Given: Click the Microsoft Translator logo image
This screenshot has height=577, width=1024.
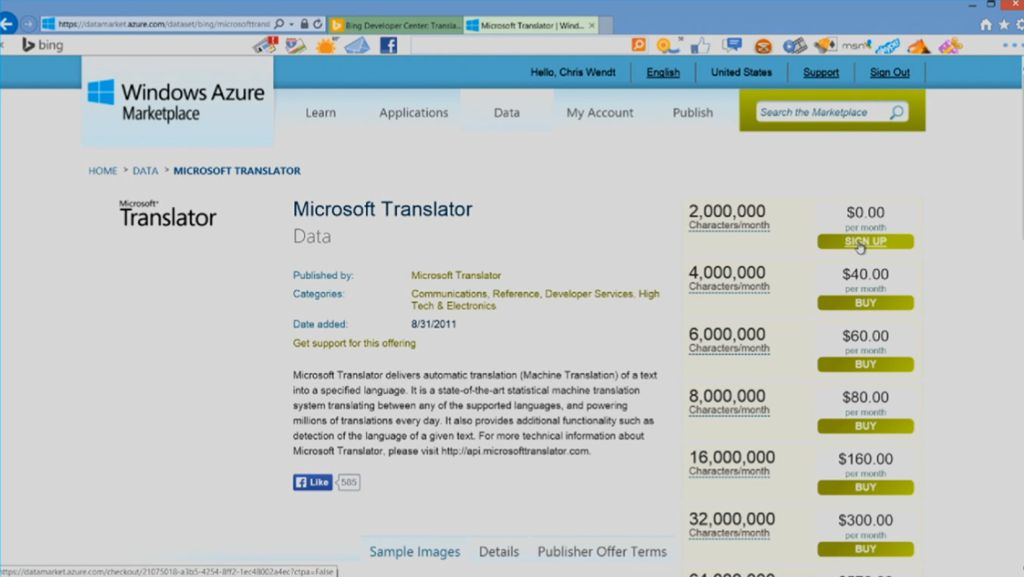Looking at the screenshot, I should pyautogui.click(x=168, y=213).
